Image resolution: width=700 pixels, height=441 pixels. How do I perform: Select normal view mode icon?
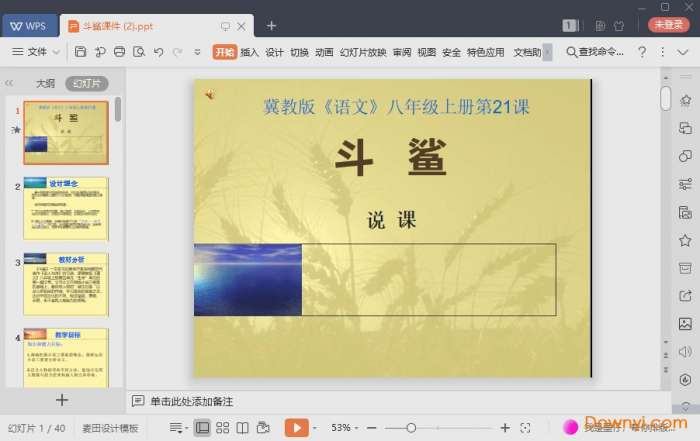click(x=202, y=428)
